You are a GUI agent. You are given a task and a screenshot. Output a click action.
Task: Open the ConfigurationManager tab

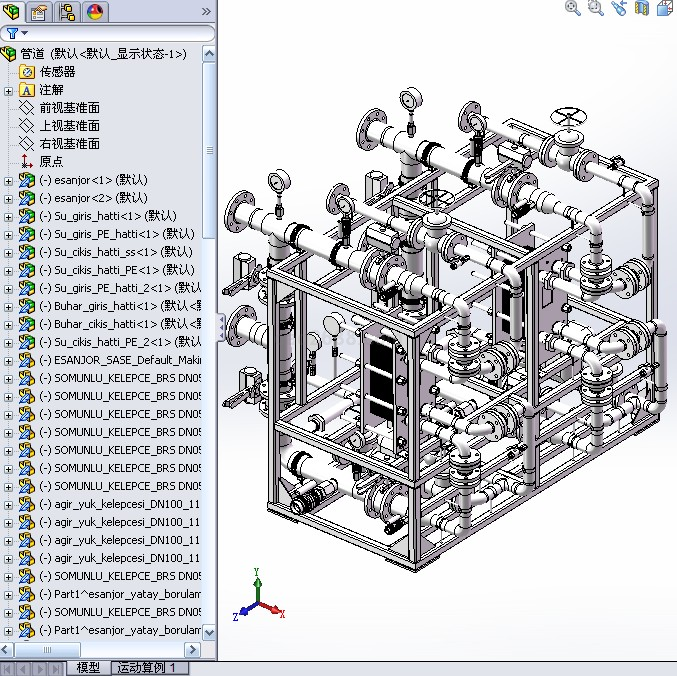coord(68,12)
